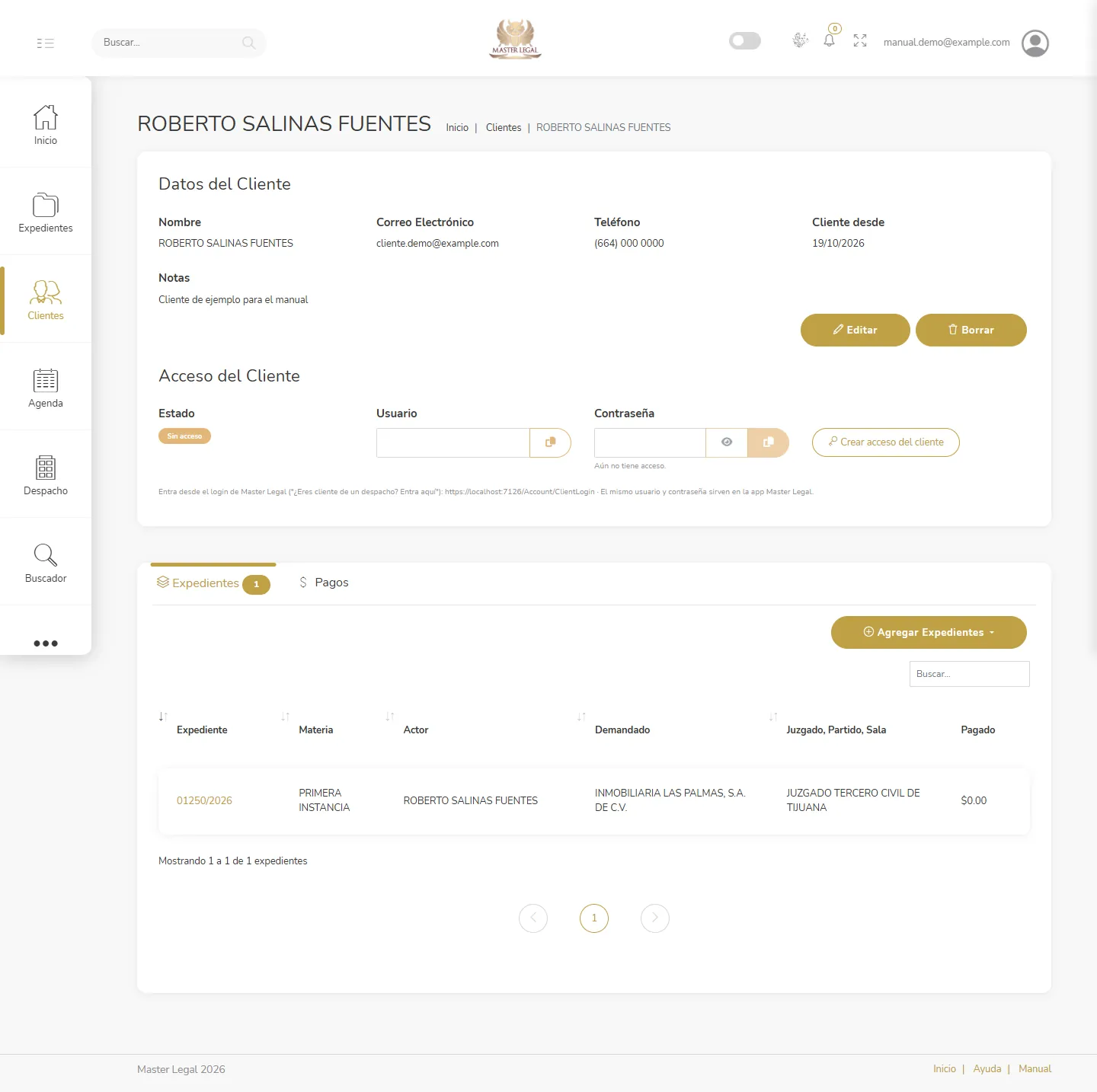Focus the Contraseña input field
The image size is (1097, 1092).
coord(650,442)
